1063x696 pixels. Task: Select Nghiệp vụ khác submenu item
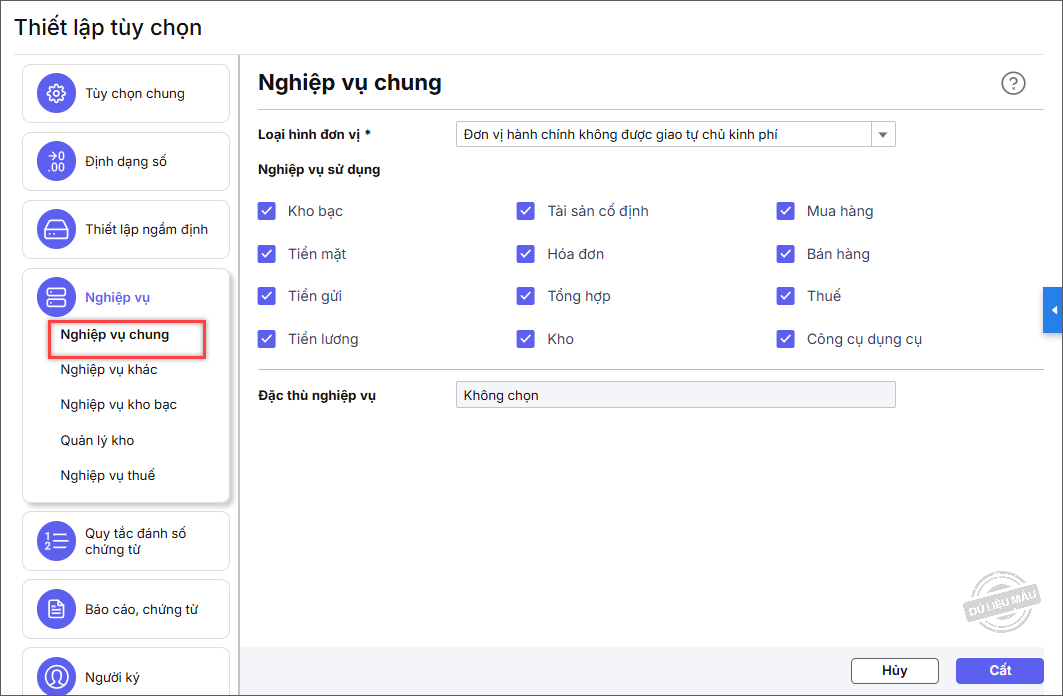(109, 370)
